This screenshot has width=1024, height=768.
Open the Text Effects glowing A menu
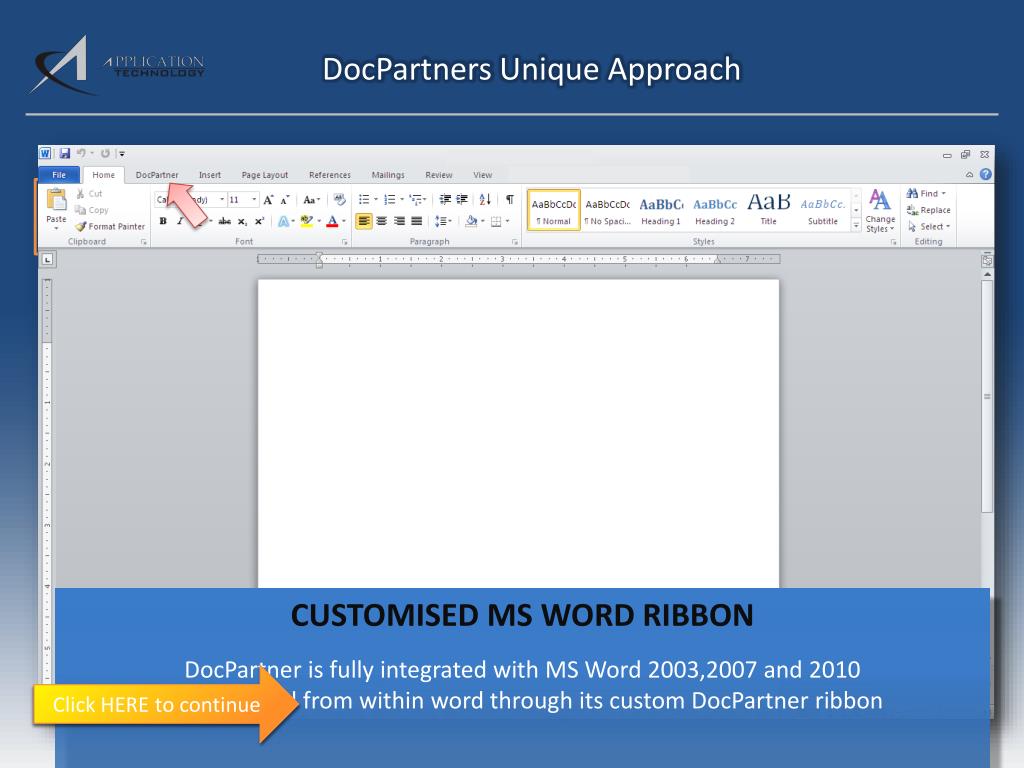285,221
